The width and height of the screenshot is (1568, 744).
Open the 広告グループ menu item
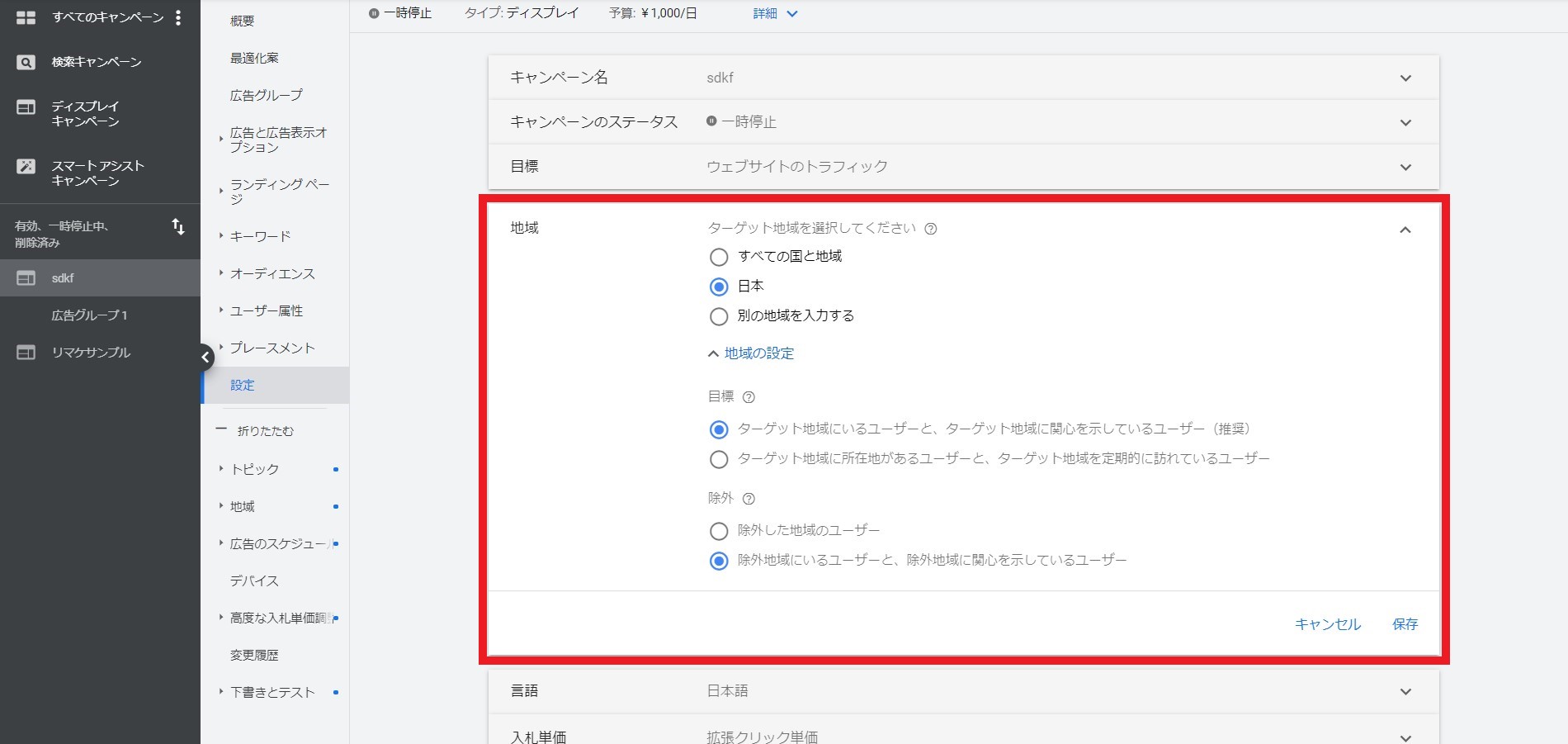[266, 95]
